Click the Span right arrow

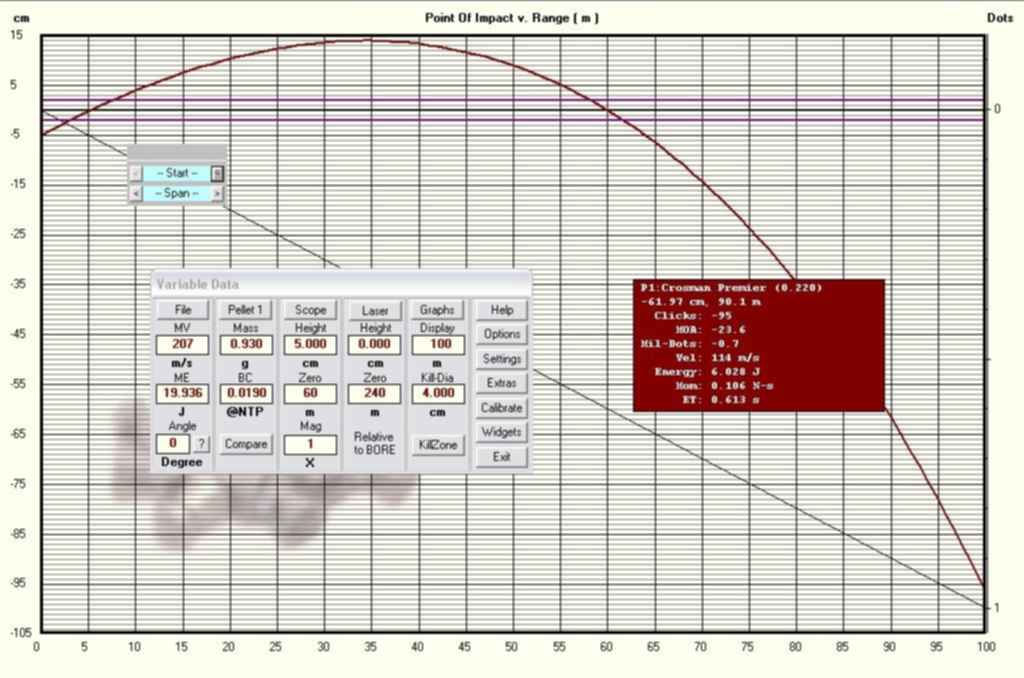[x=217, y=193]
